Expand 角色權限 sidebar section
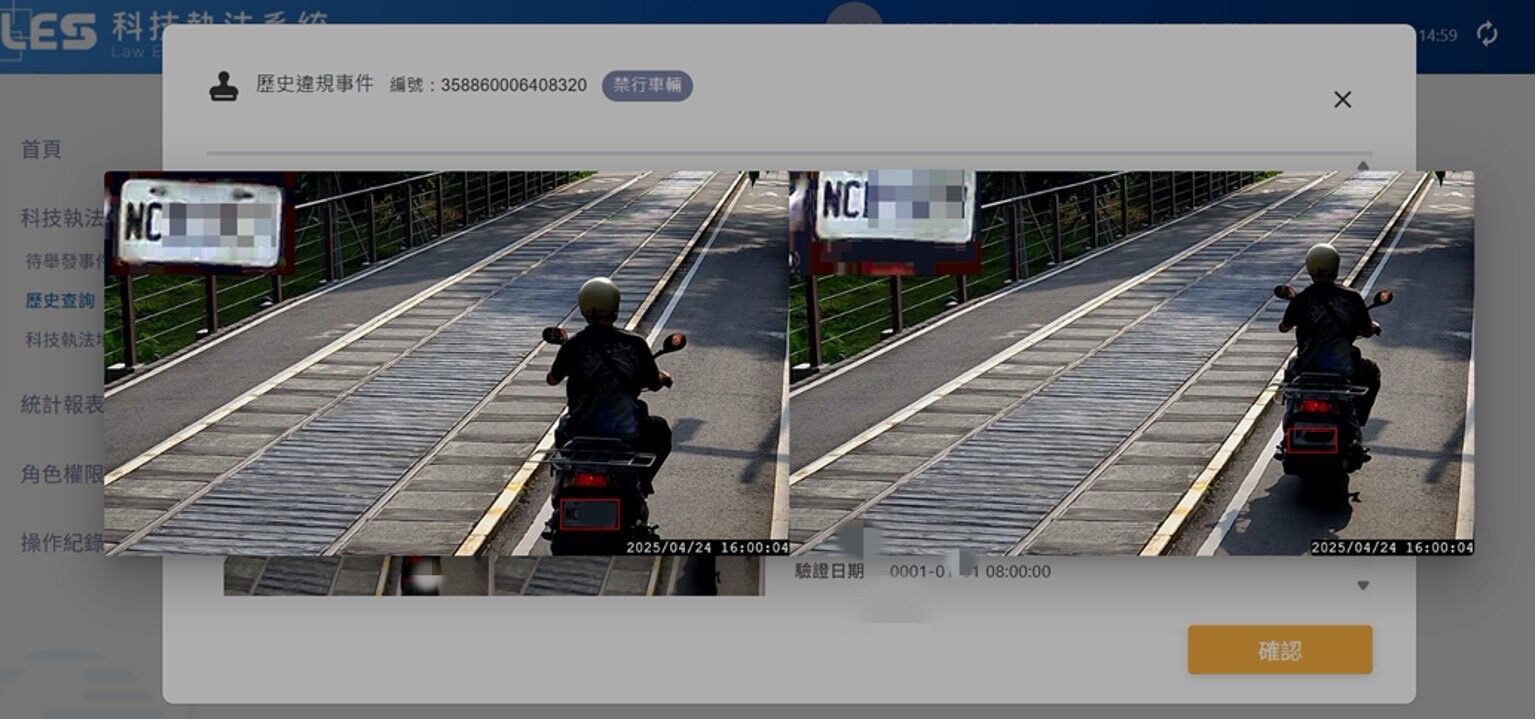The image size is (1536, 720). 61,474
